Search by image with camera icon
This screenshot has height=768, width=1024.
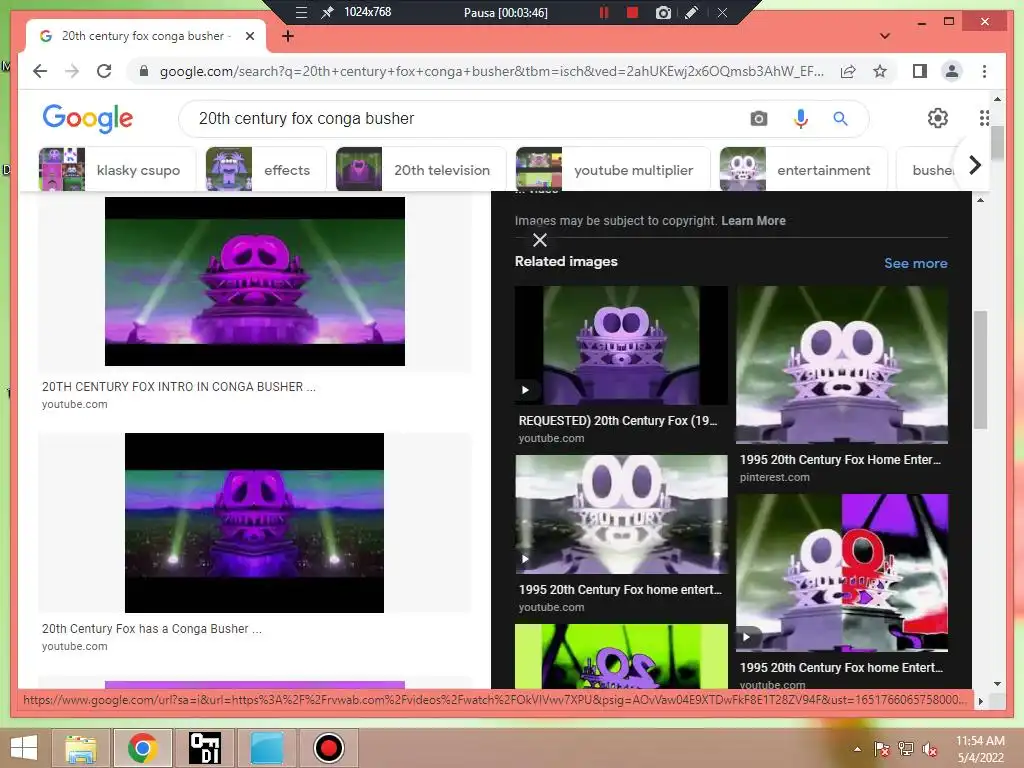coord(758,118)
